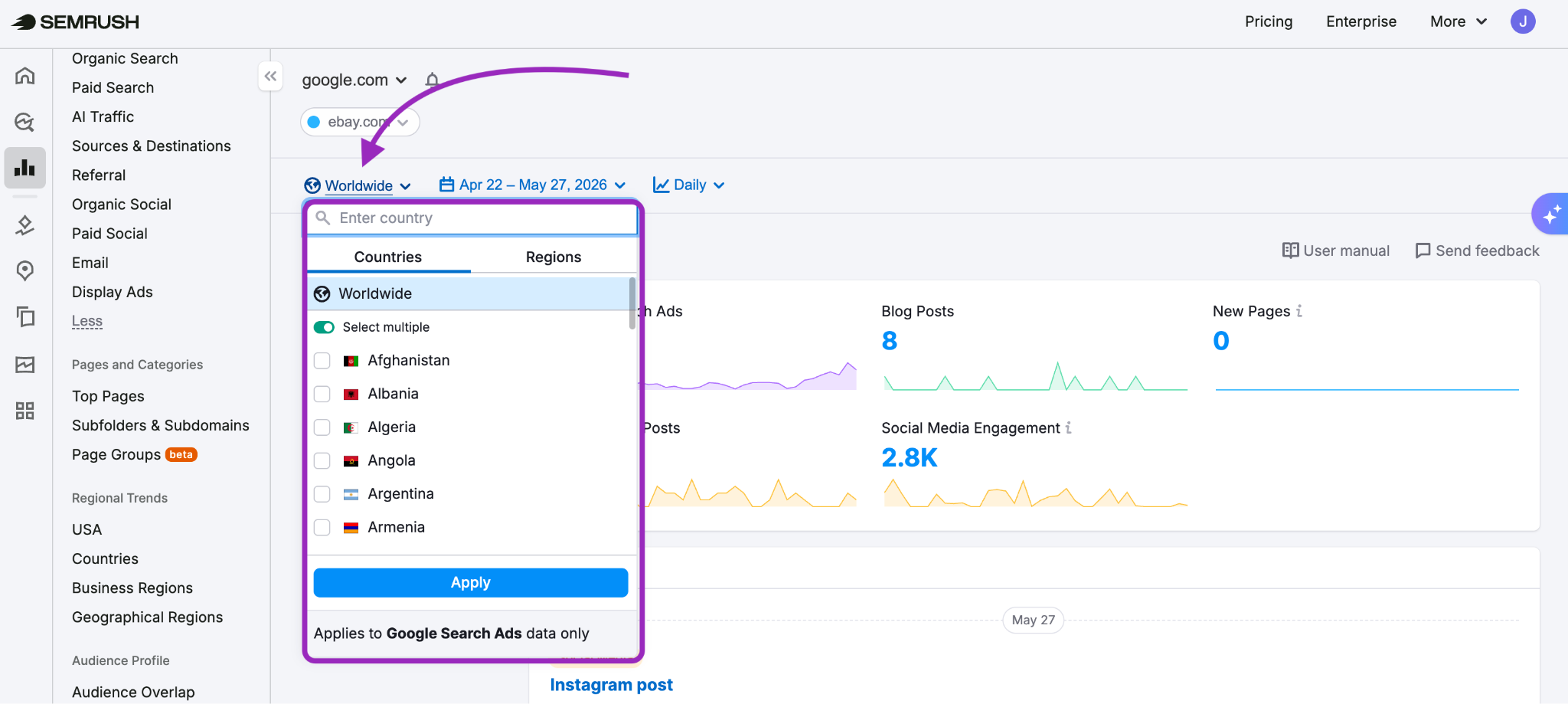1568x704 pixels.
Task: Open Organic Social in sidebar
Action: coord(122,204)
